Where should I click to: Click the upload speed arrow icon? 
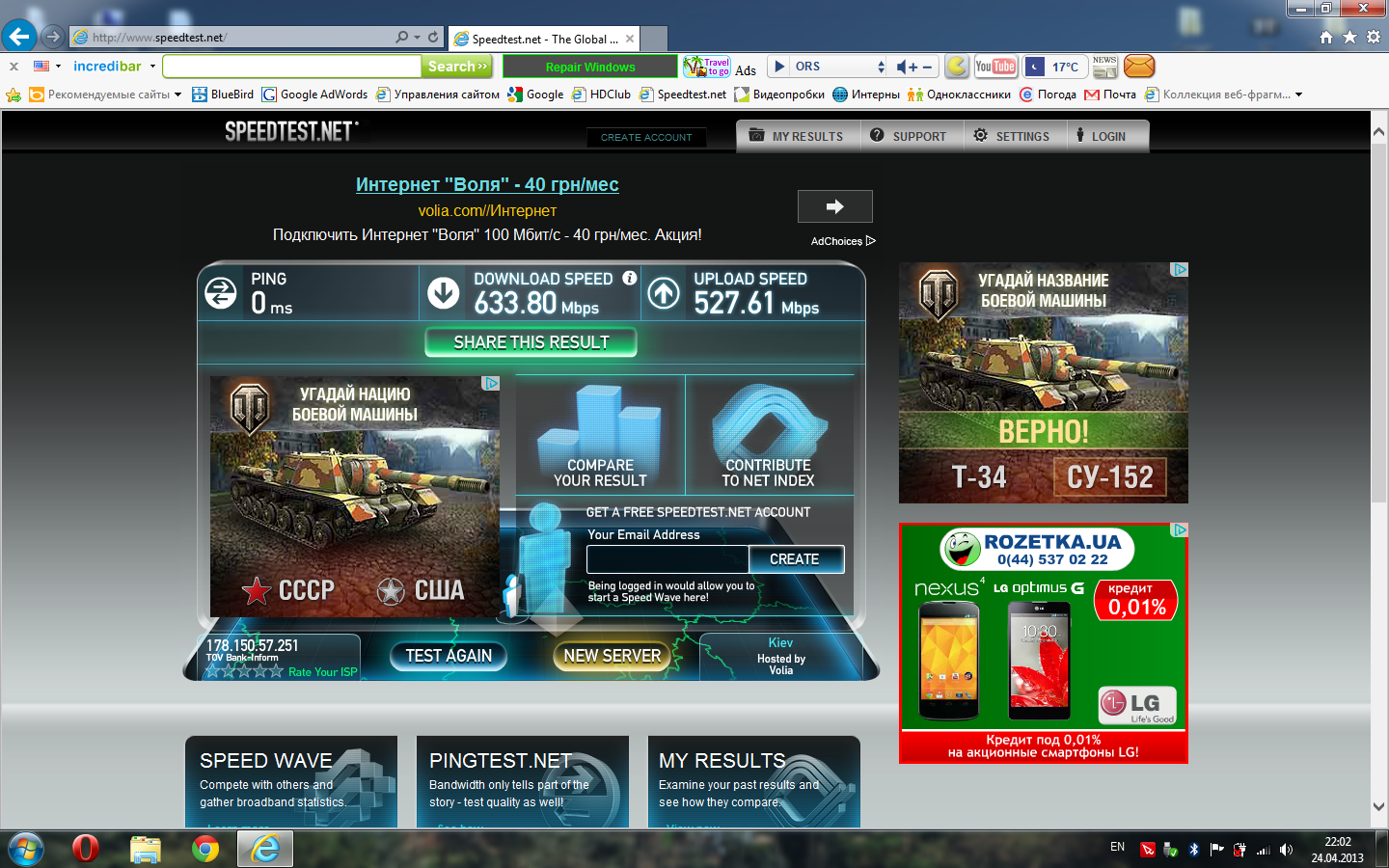[664, 292]
